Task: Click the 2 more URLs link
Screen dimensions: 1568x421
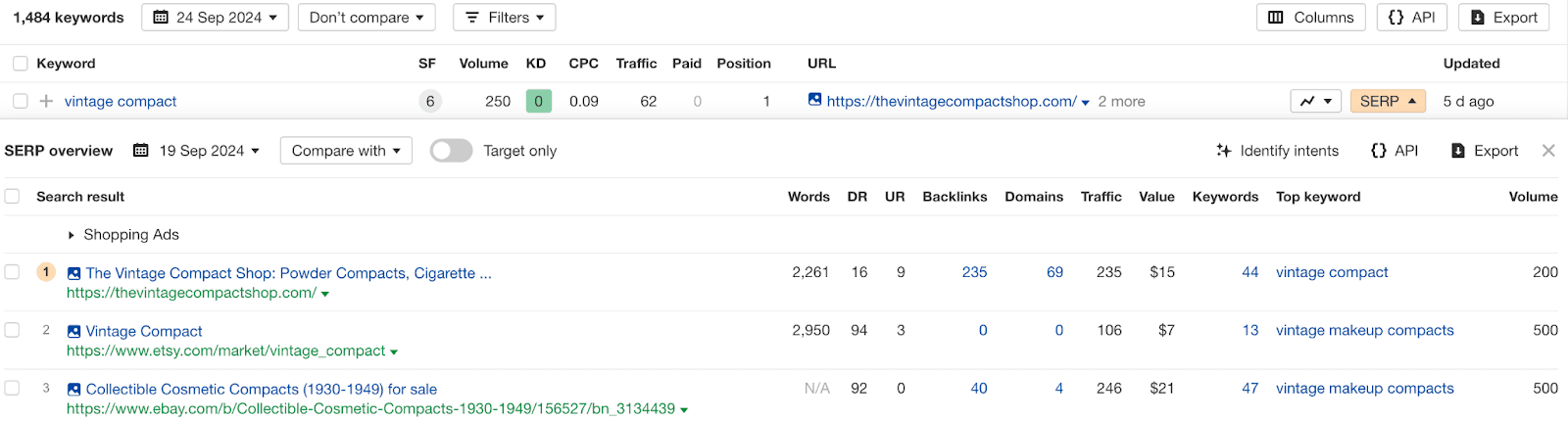Action: (x=1121, y=101)
